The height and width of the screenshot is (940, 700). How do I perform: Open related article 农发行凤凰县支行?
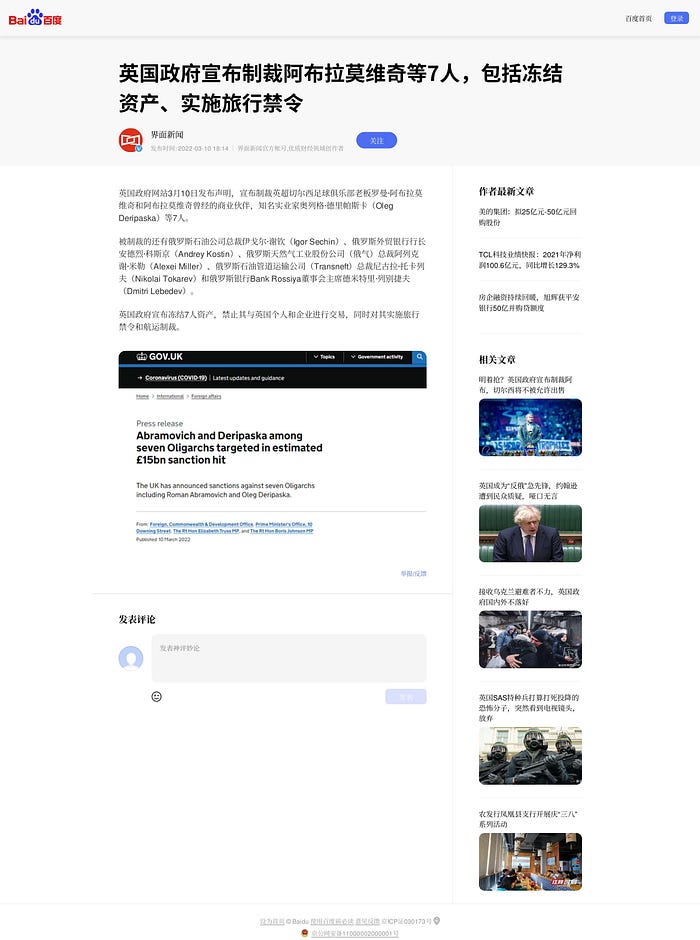tap(528, 819)
